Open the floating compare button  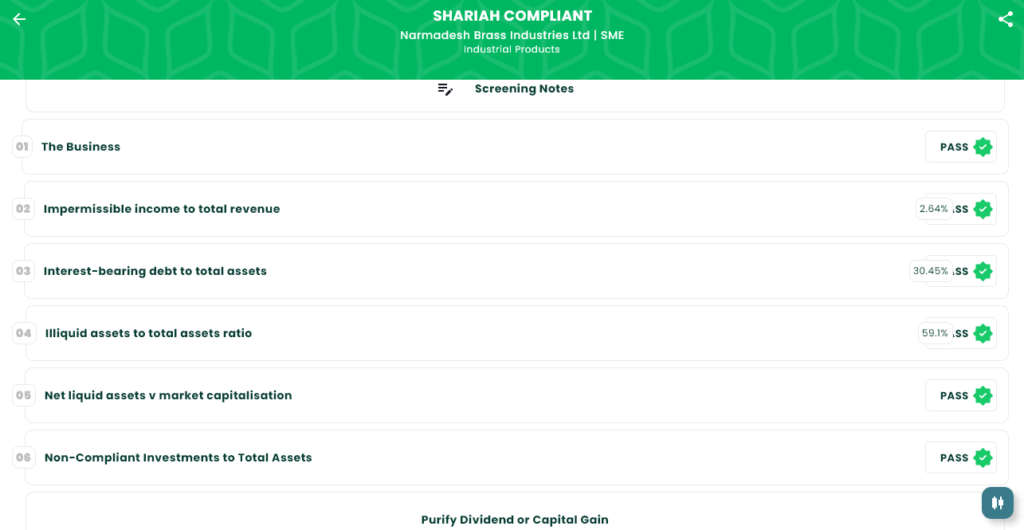tap(997, 502)
